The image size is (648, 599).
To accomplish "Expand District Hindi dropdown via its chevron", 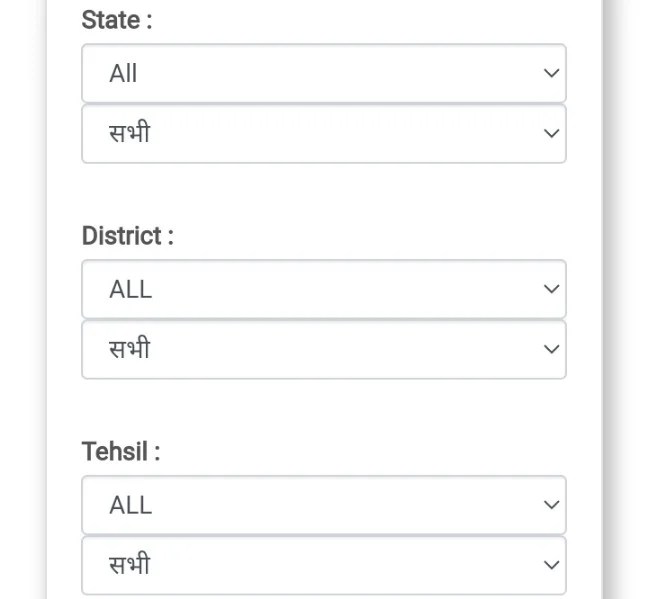I will [x=550, y=349].
